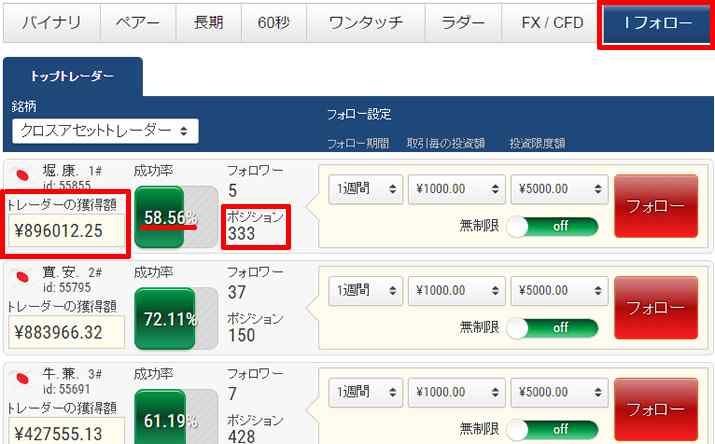Switch to the ペアー tab
715x444 pixels.
(x=137, y=23)
